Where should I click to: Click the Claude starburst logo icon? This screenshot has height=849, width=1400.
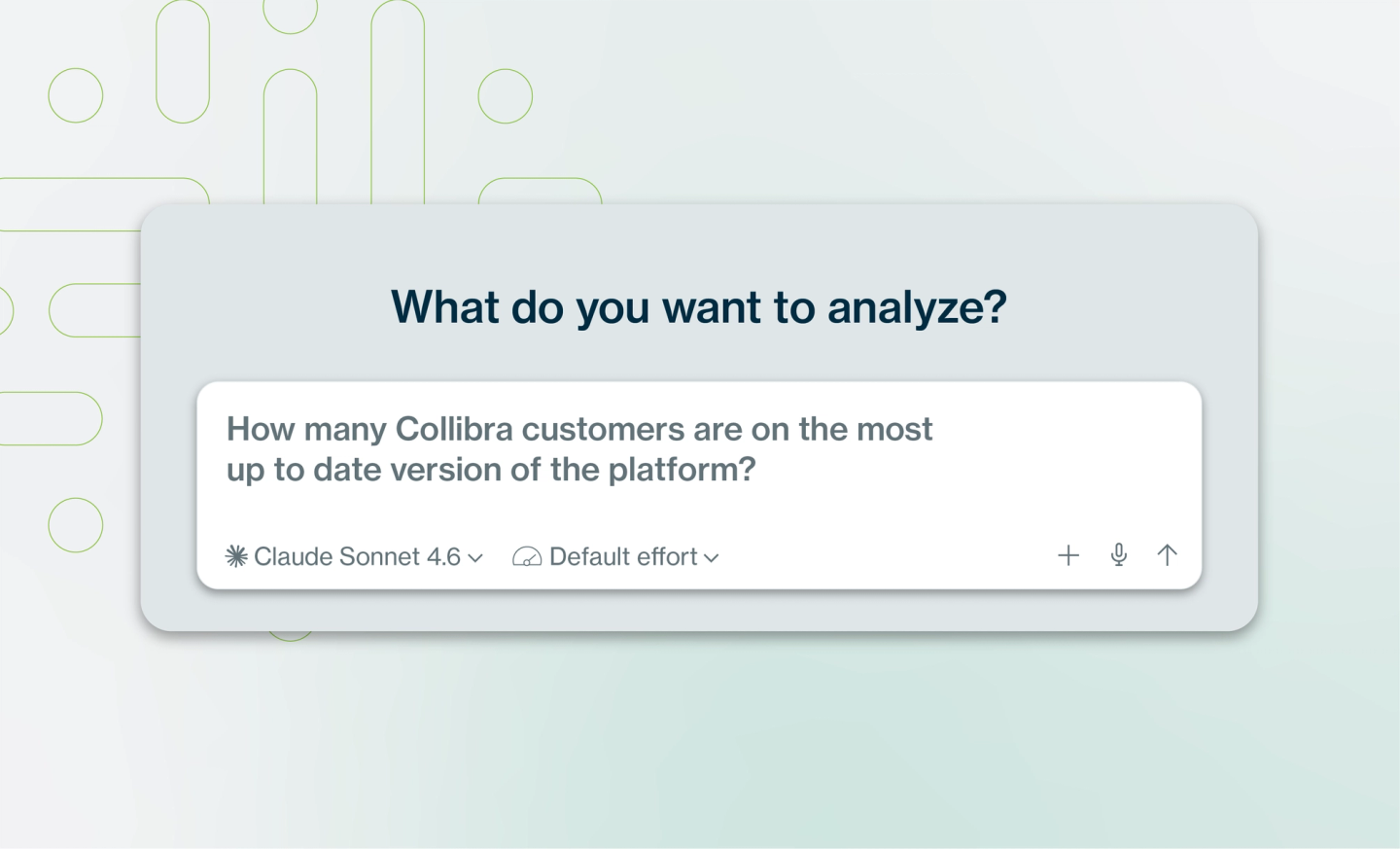pos(236,556)
